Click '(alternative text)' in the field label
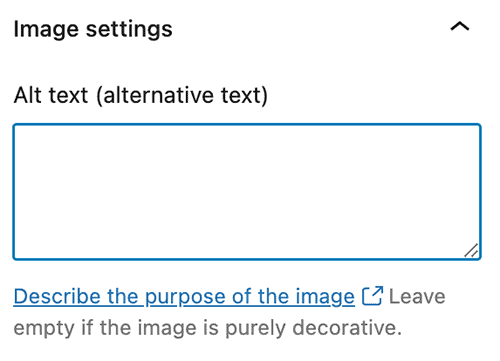500x361 pixels. point(182,96)
